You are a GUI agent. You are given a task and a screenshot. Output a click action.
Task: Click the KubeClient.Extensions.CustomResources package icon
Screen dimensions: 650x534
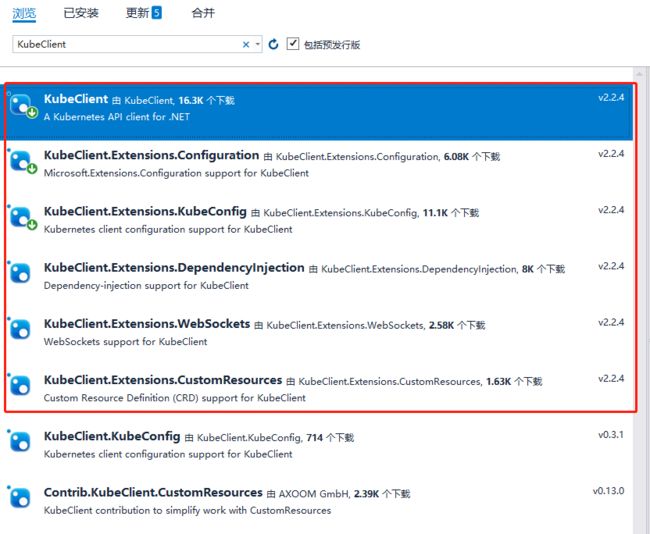(x=20, y=386)
